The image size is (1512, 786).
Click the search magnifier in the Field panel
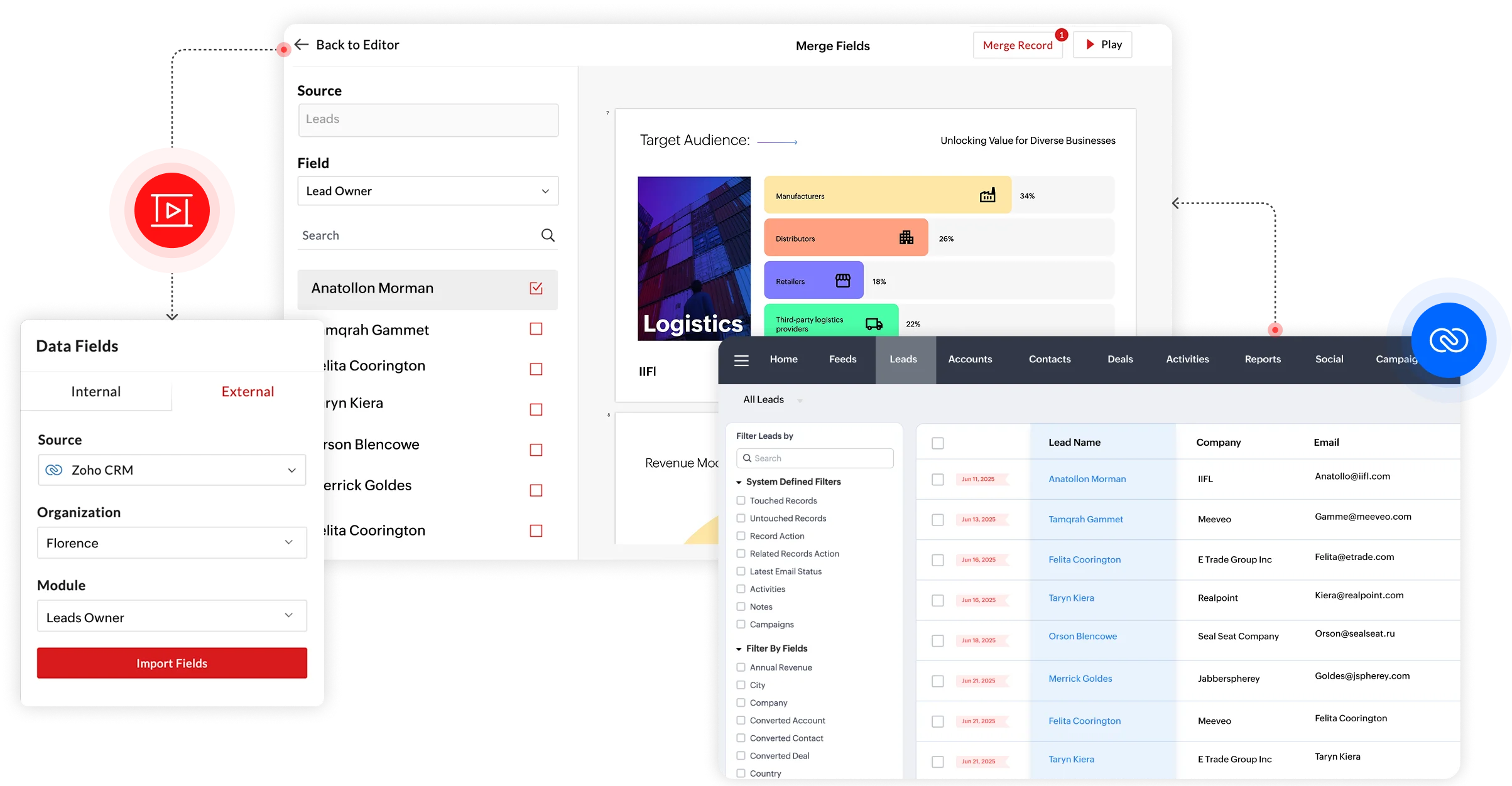tap(547, 235)
